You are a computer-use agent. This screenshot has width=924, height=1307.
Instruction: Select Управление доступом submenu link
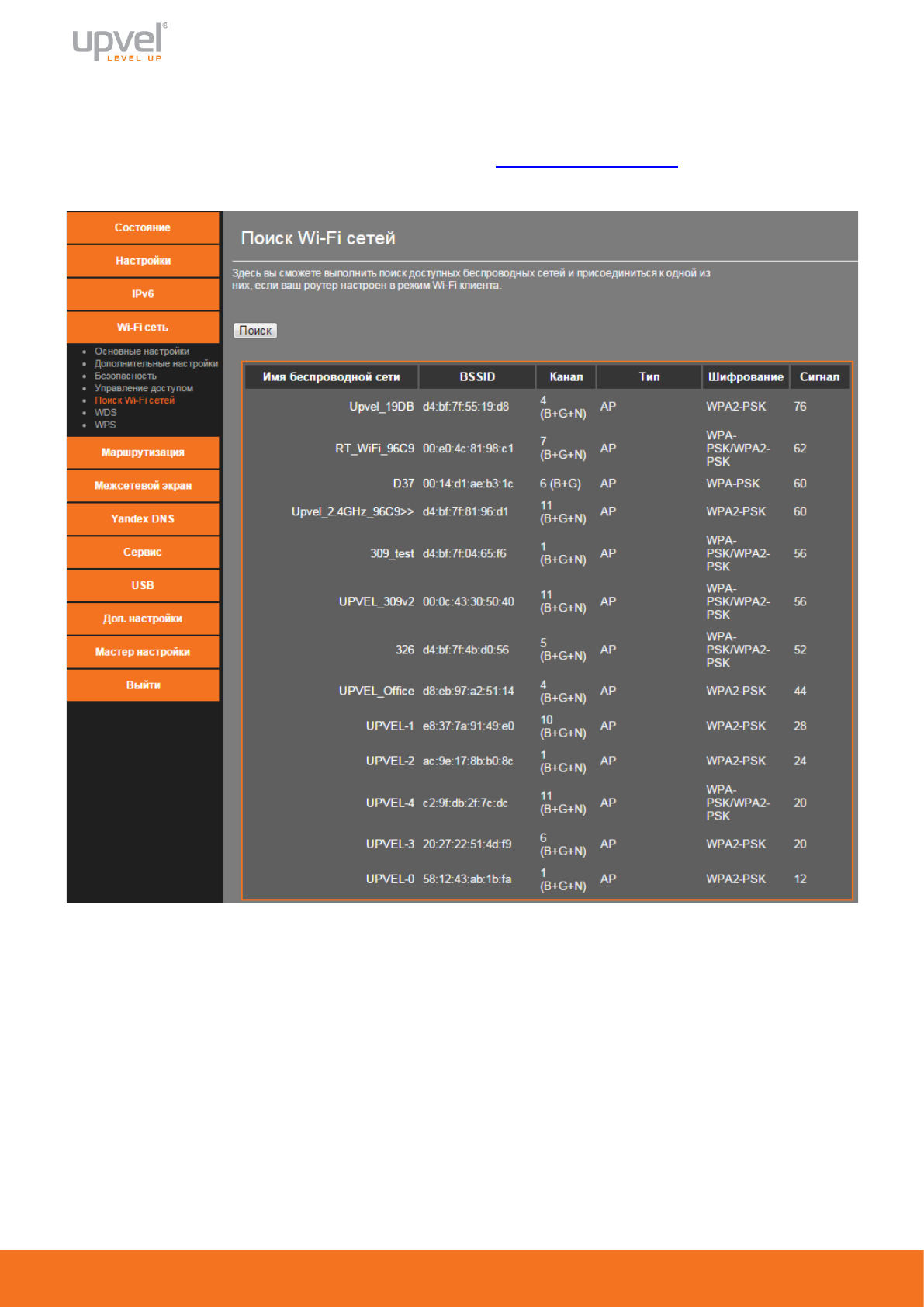point(144,388)
